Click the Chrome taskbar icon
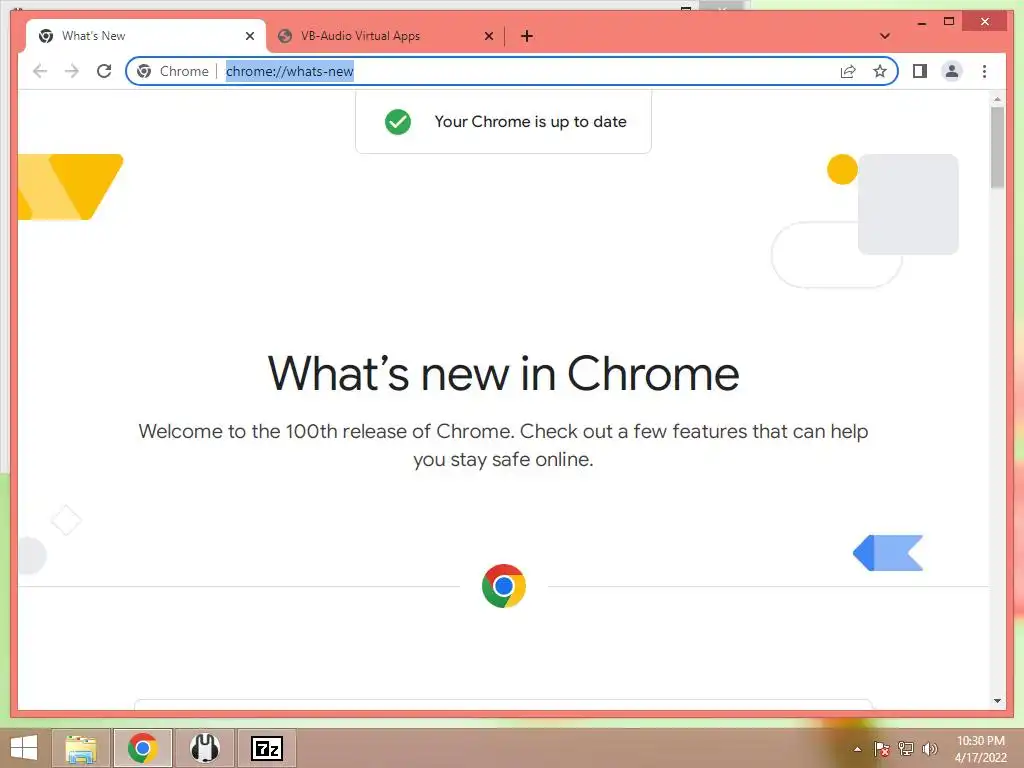The image size is (1024, 768). point(143,748)
